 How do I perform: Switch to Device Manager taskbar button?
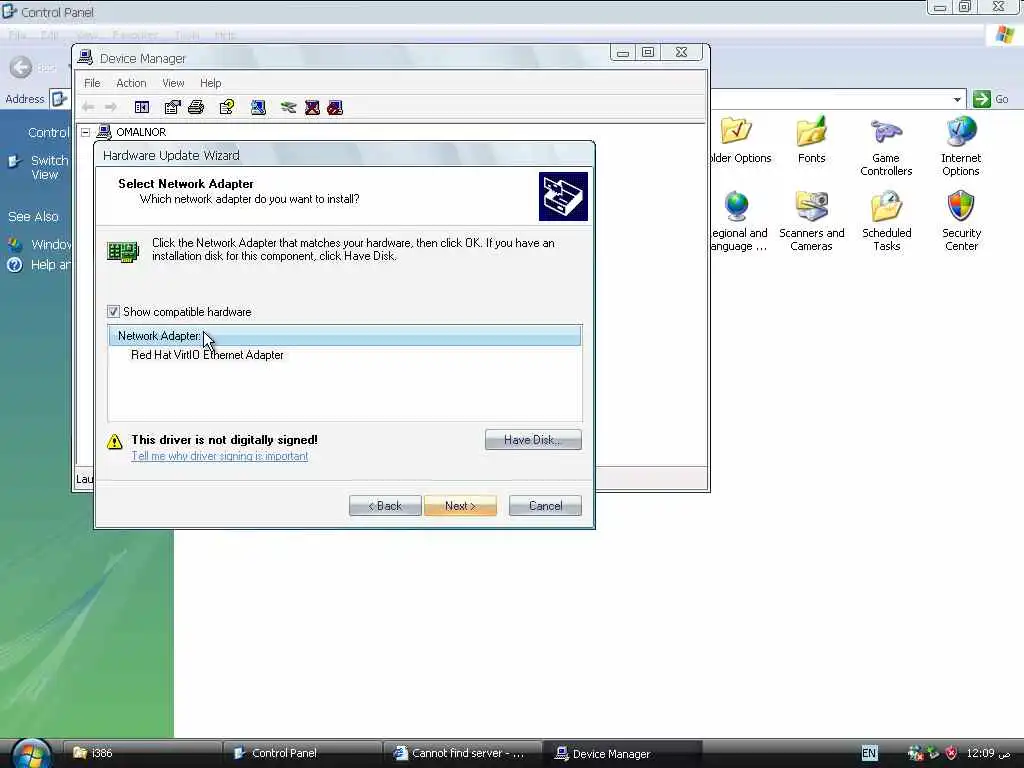(x=622, y=753)
